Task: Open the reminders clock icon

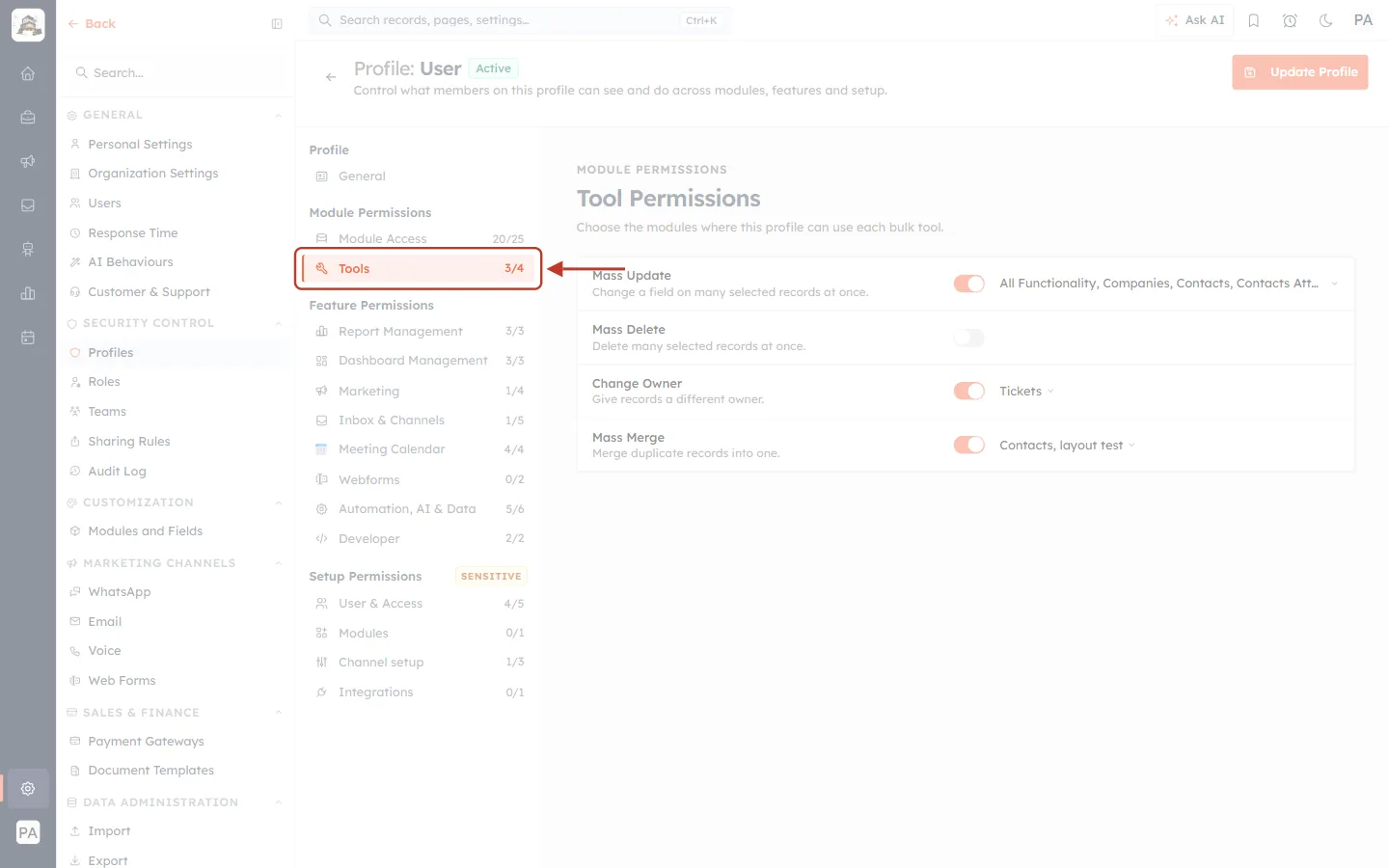Action: click(x=1290, y=20)
